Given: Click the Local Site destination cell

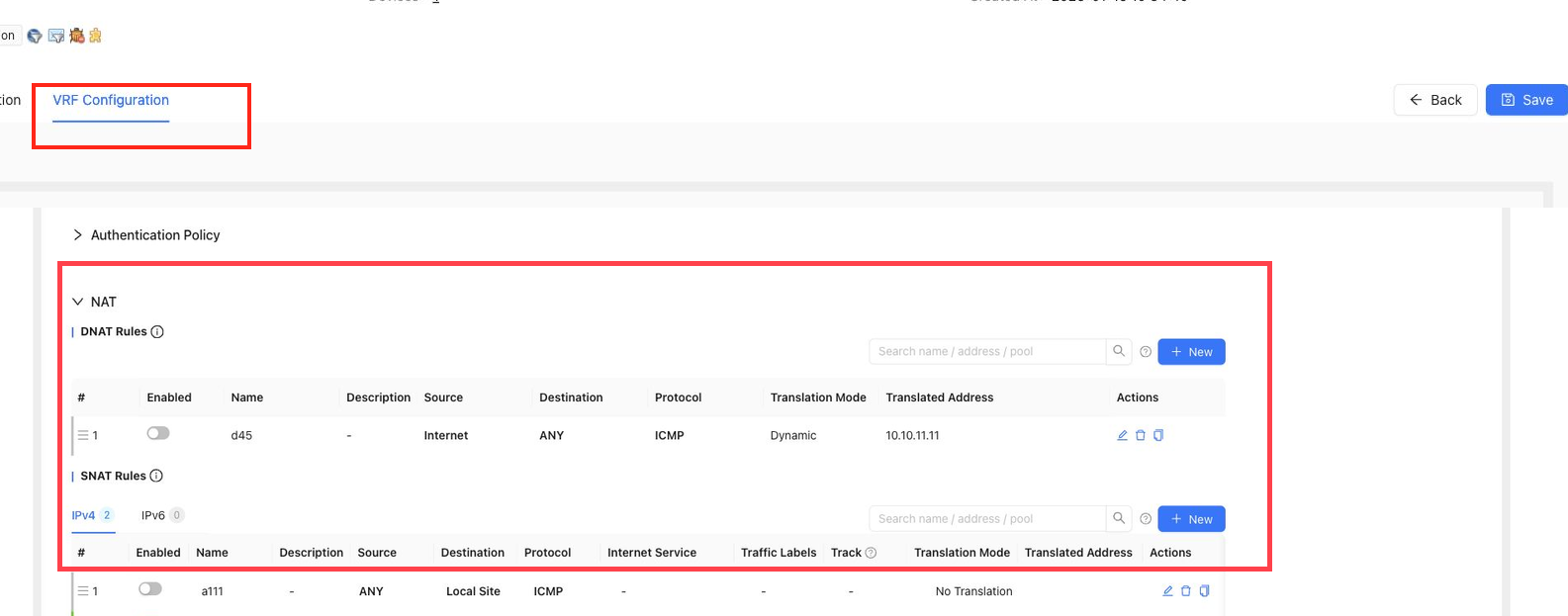Looking at the screenshot, I should click(x=473, y=592).
